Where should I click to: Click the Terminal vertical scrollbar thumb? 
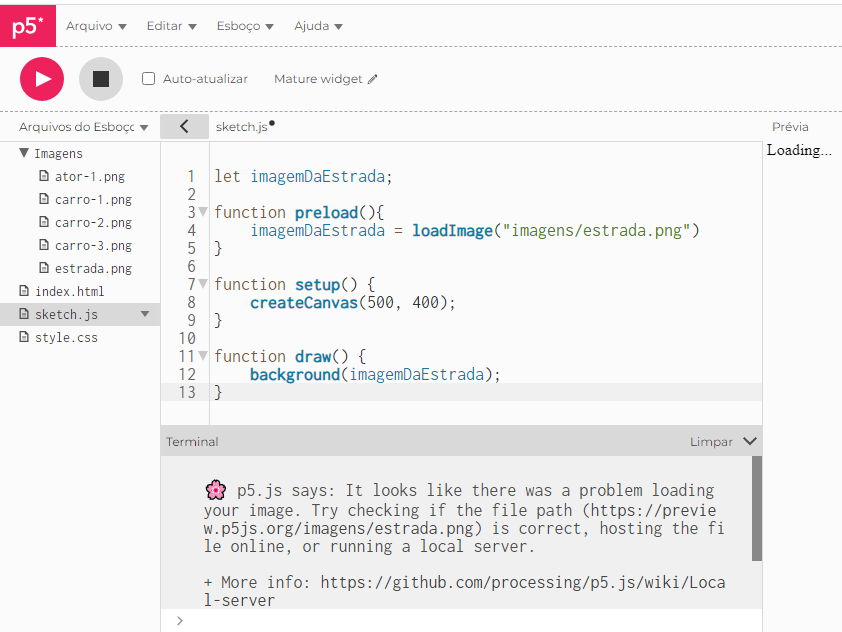pyautogui.click(x=757, y=508)
